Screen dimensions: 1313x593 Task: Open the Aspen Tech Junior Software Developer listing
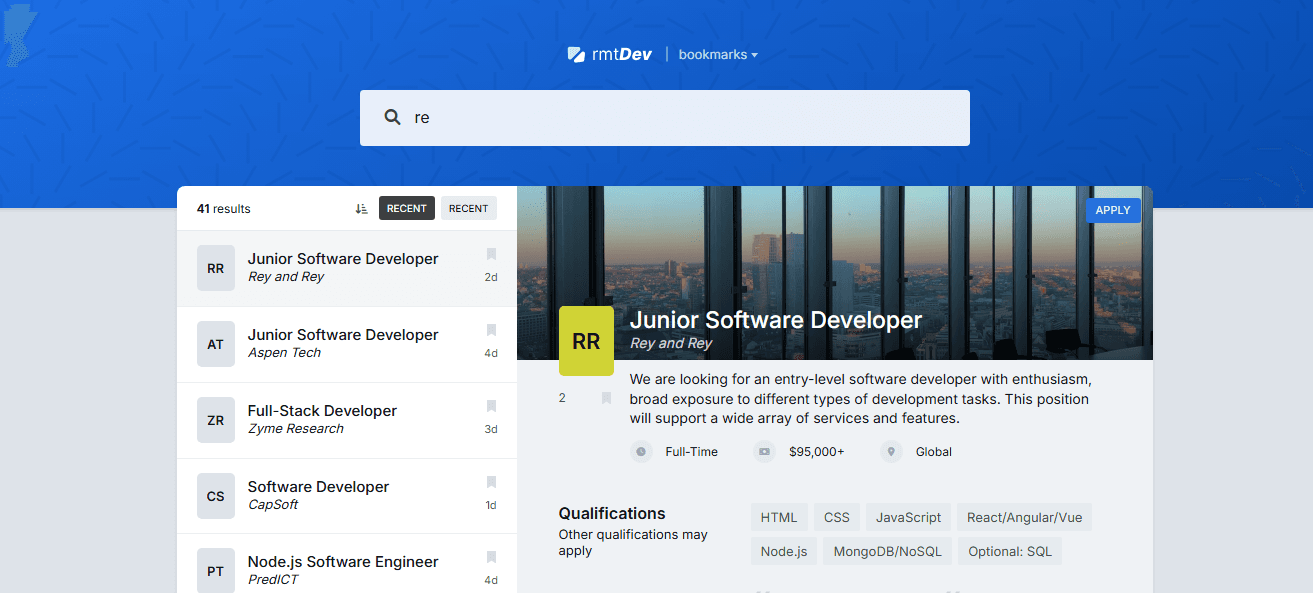[x=347, y=344]
